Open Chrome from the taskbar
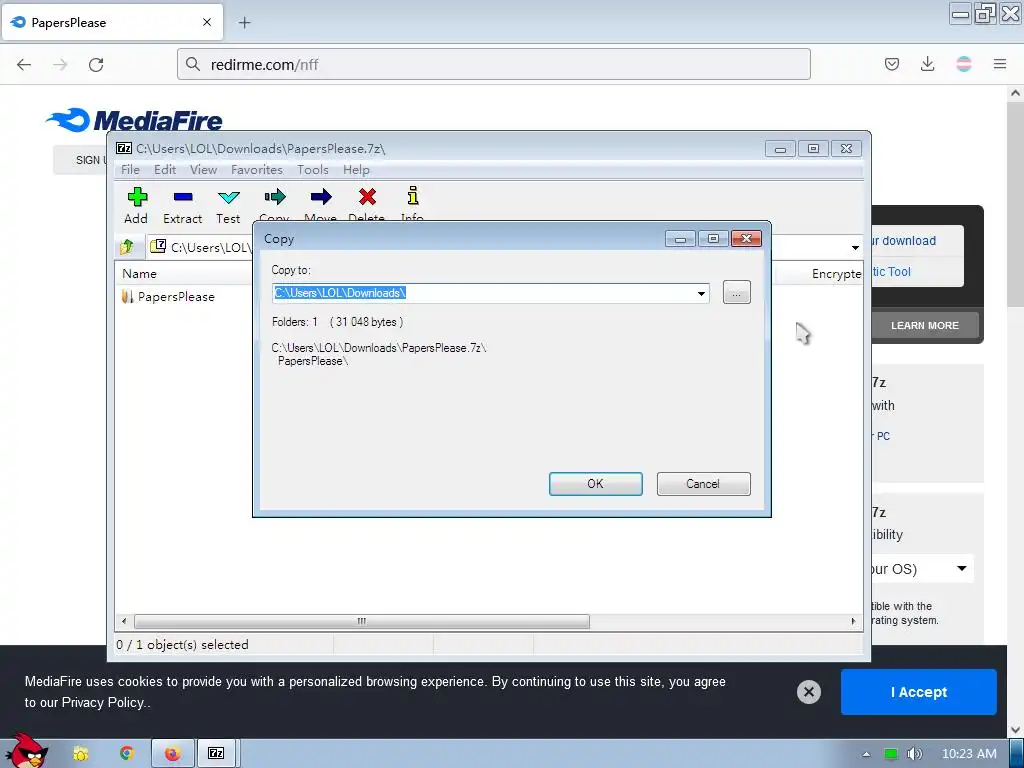 127,754
